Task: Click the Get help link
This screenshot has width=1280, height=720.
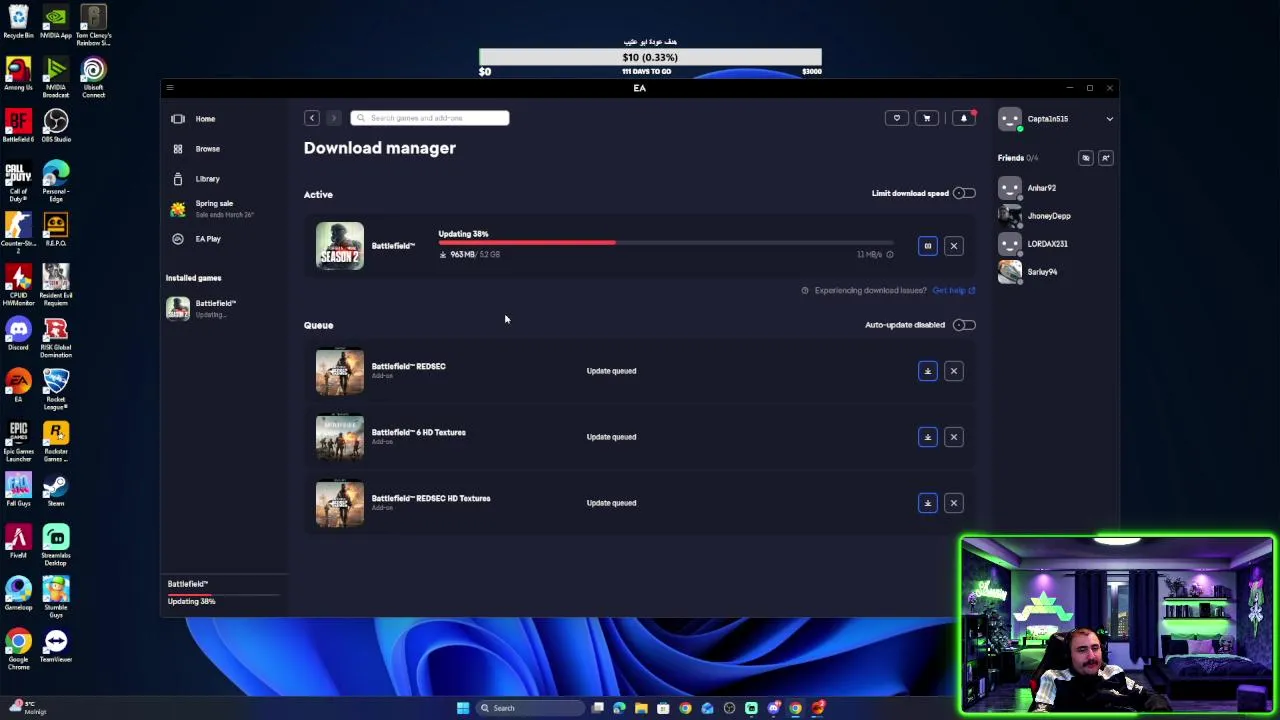Action: 953,291
